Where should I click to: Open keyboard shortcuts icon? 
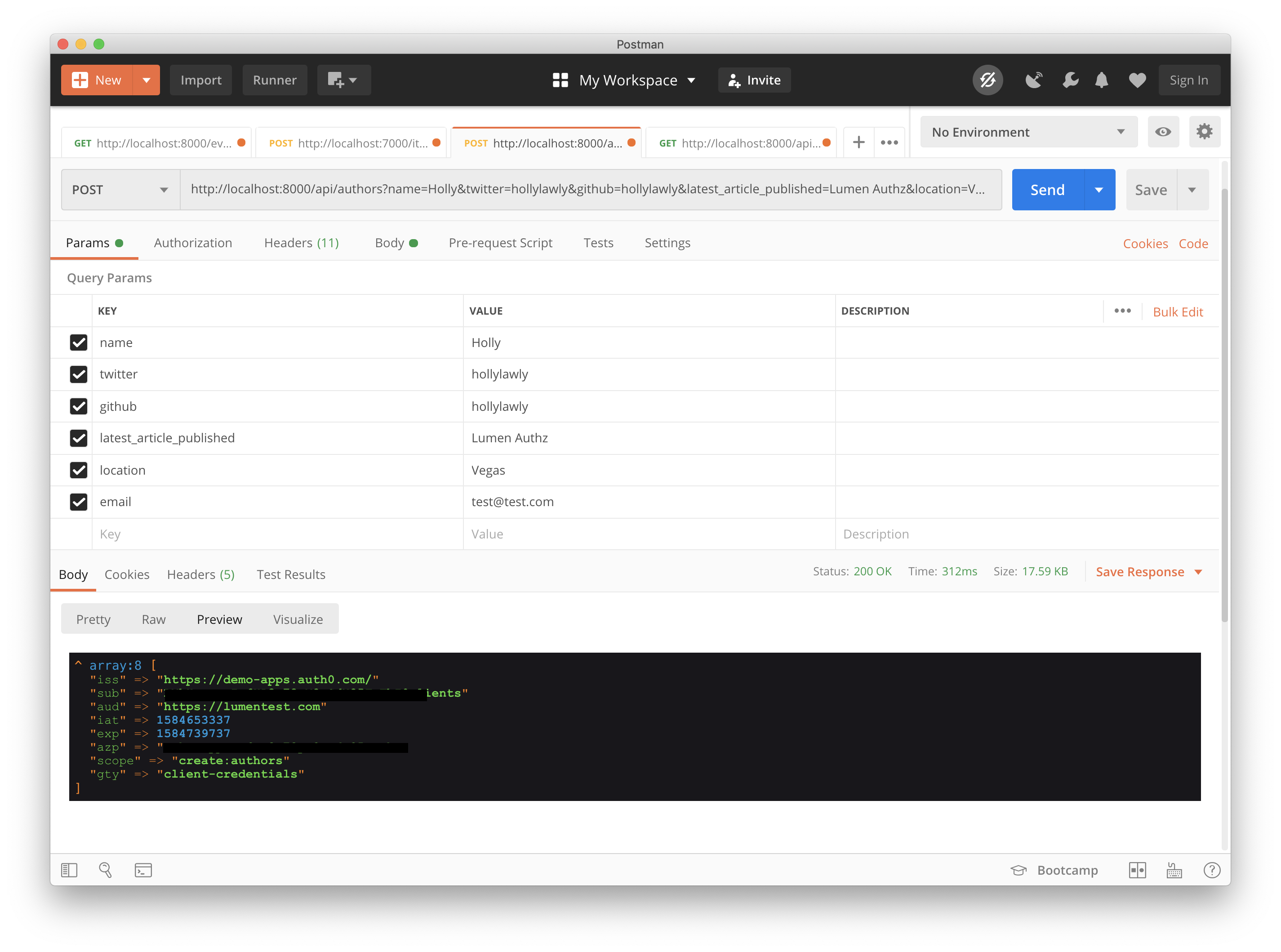(1174, 870)
